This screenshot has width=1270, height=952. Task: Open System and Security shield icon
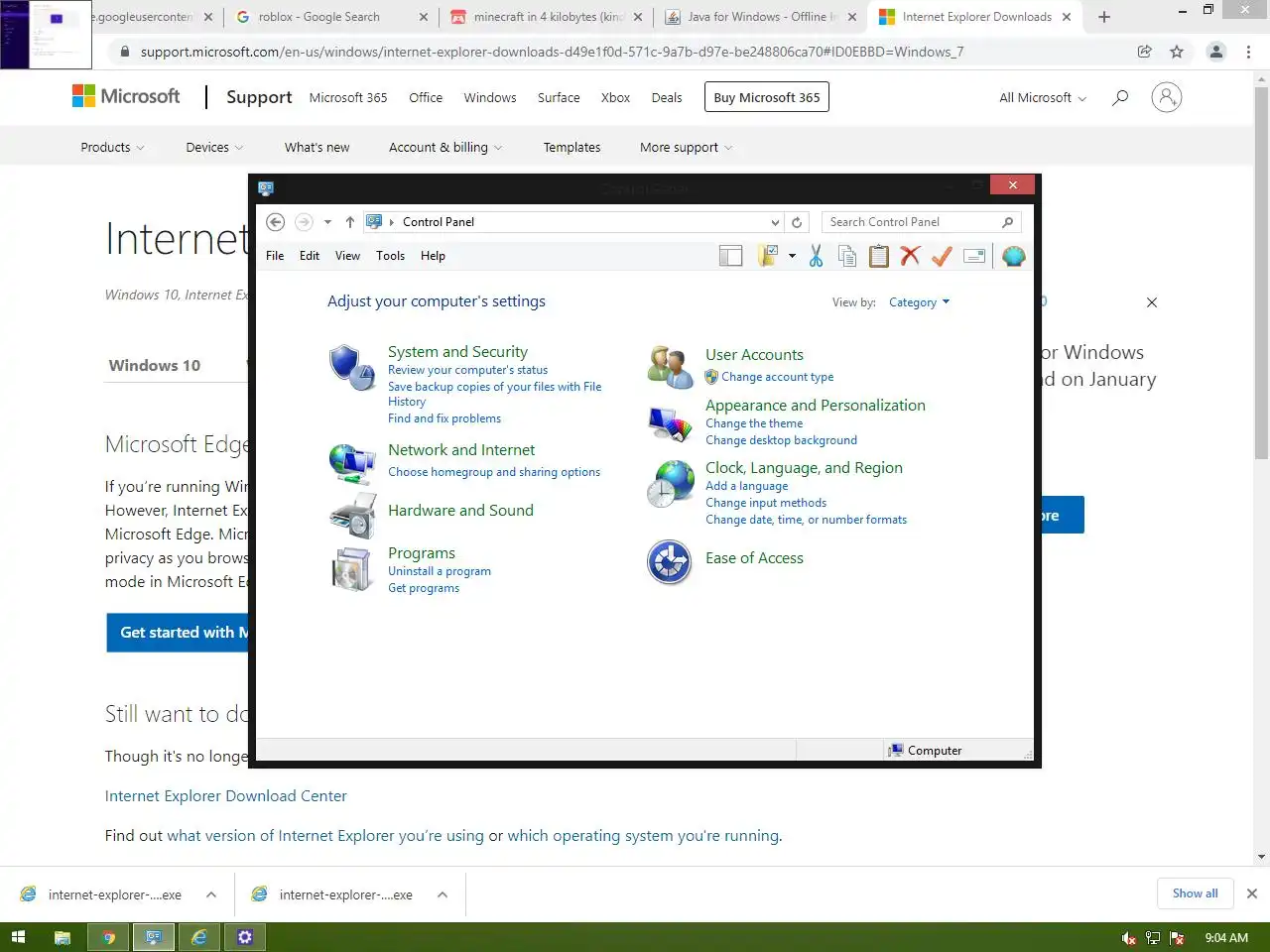pos(350,367)
